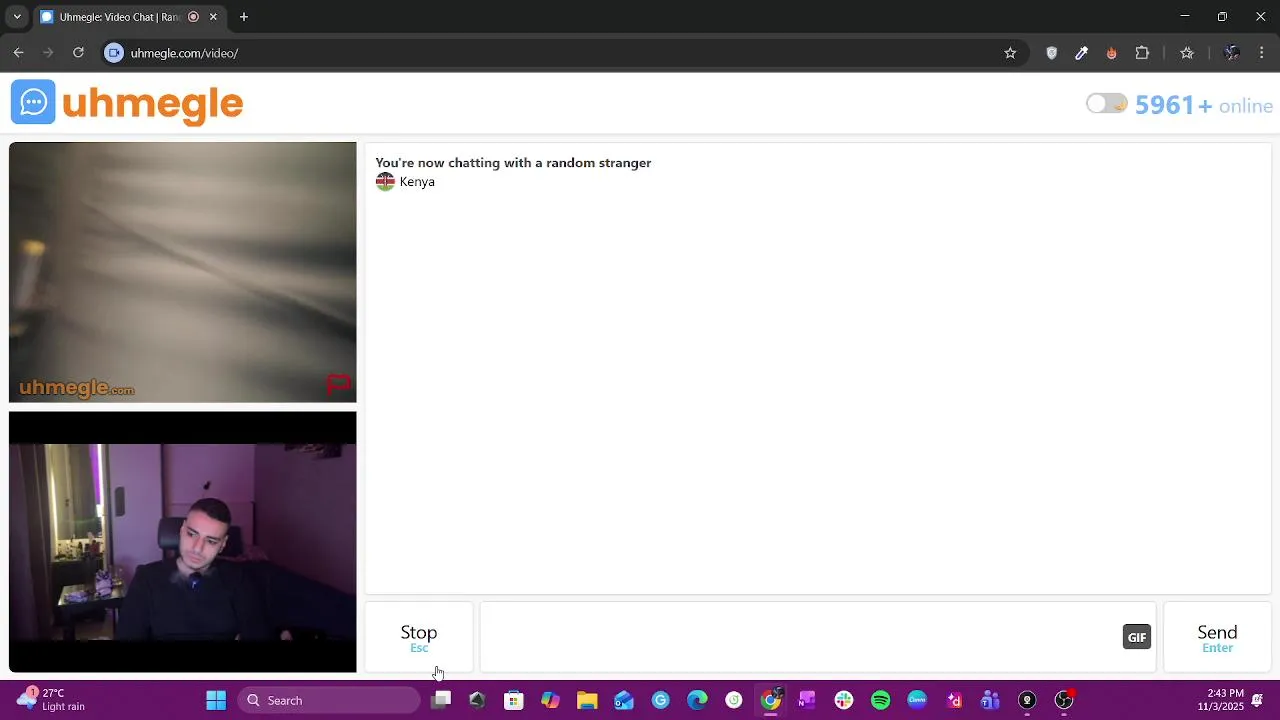Viewport: 1280px width, 720px height.
Task: Open the color picker eyedropper extension
Action: (x=1081, y=53)
